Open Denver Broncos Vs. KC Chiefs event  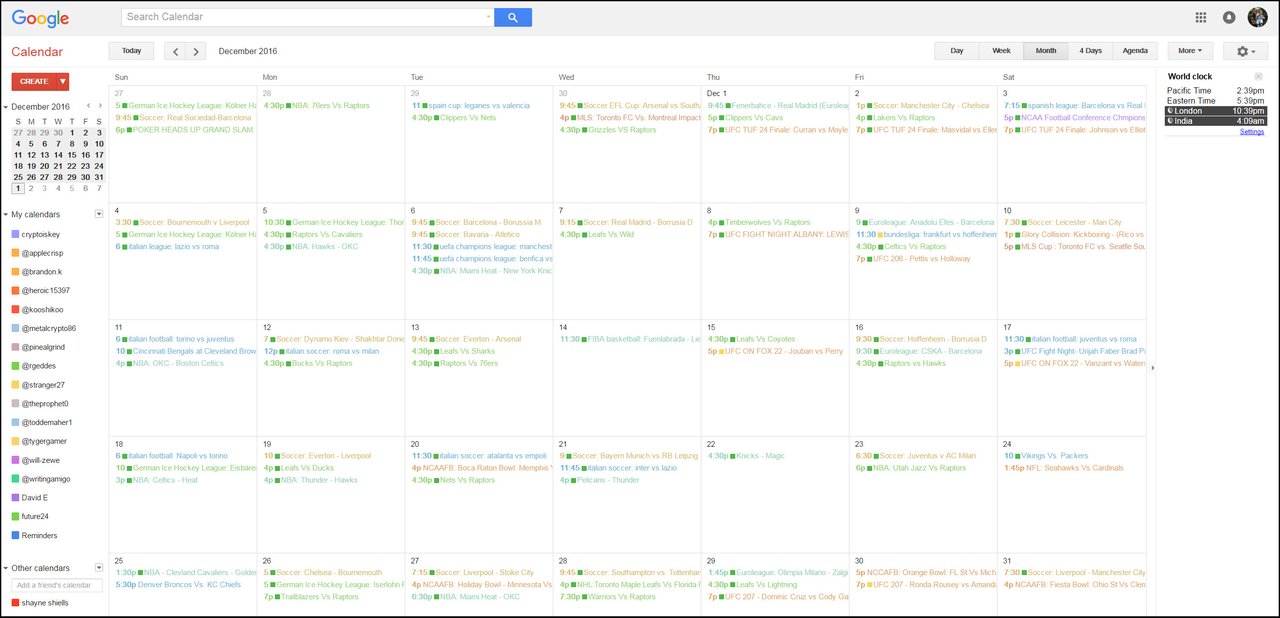tap(178, 585)
